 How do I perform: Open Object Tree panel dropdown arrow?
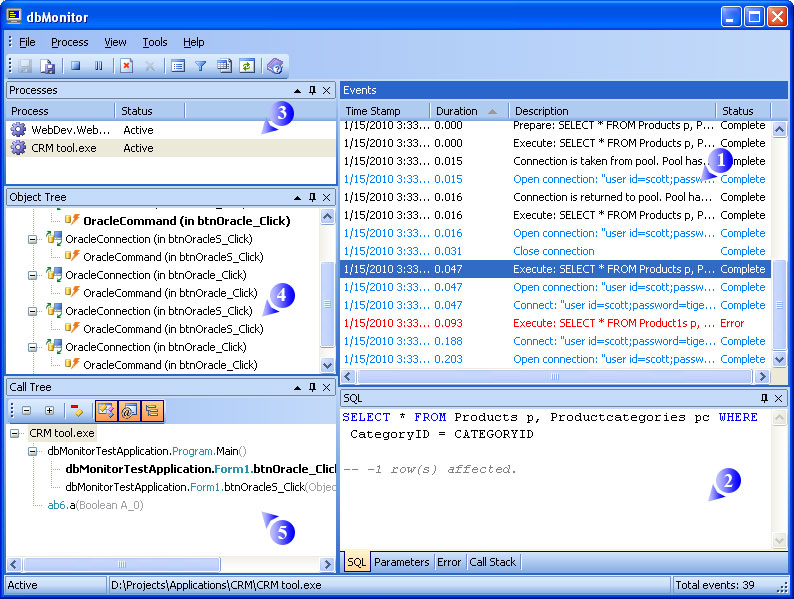(x=298, y=198)
